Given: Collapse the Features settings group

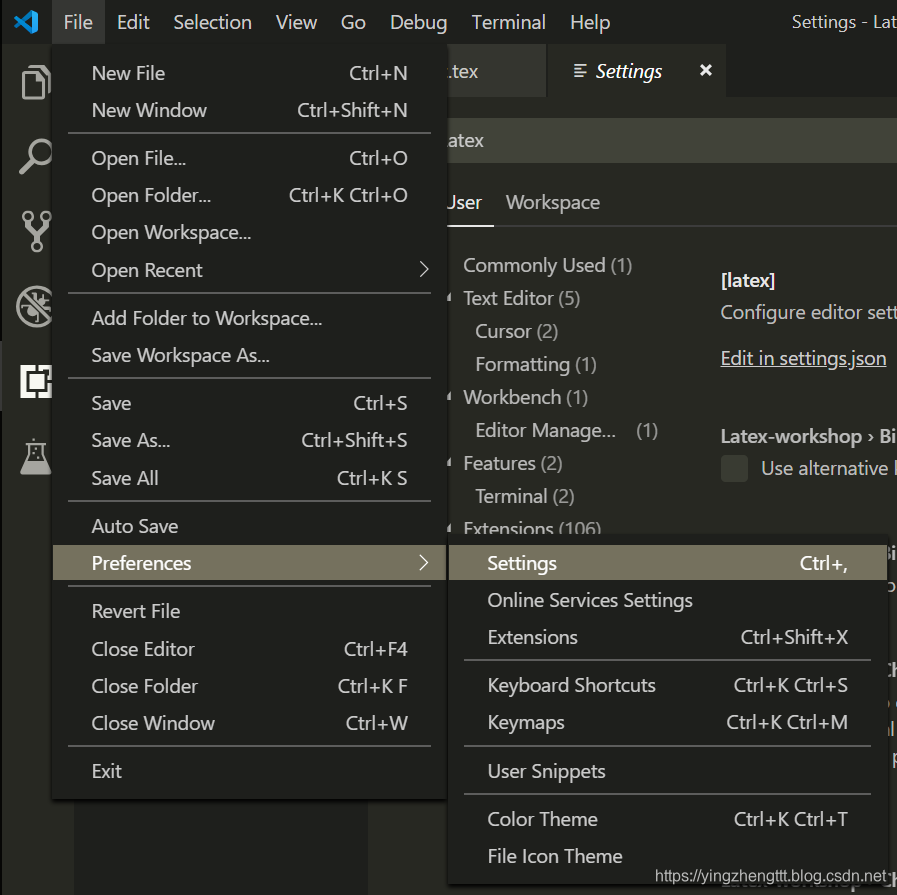Looking at the screenshot, I should tap(450, 463).
